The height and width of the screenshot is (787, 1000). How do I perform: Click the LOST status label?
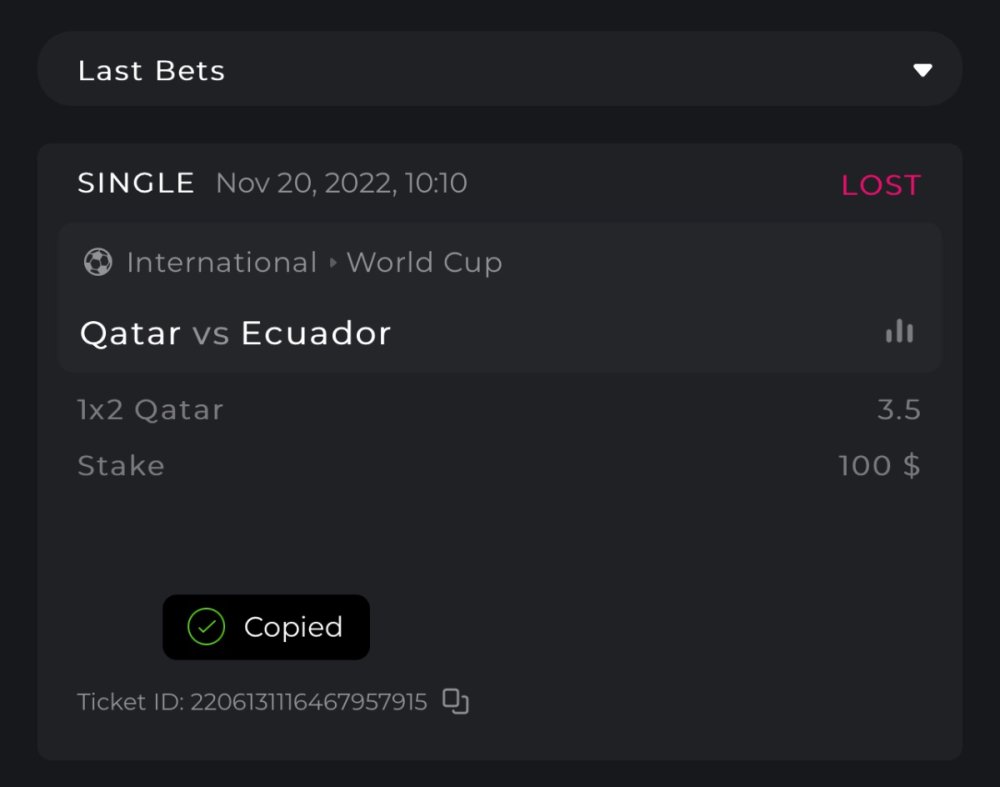tap(880, 185)
